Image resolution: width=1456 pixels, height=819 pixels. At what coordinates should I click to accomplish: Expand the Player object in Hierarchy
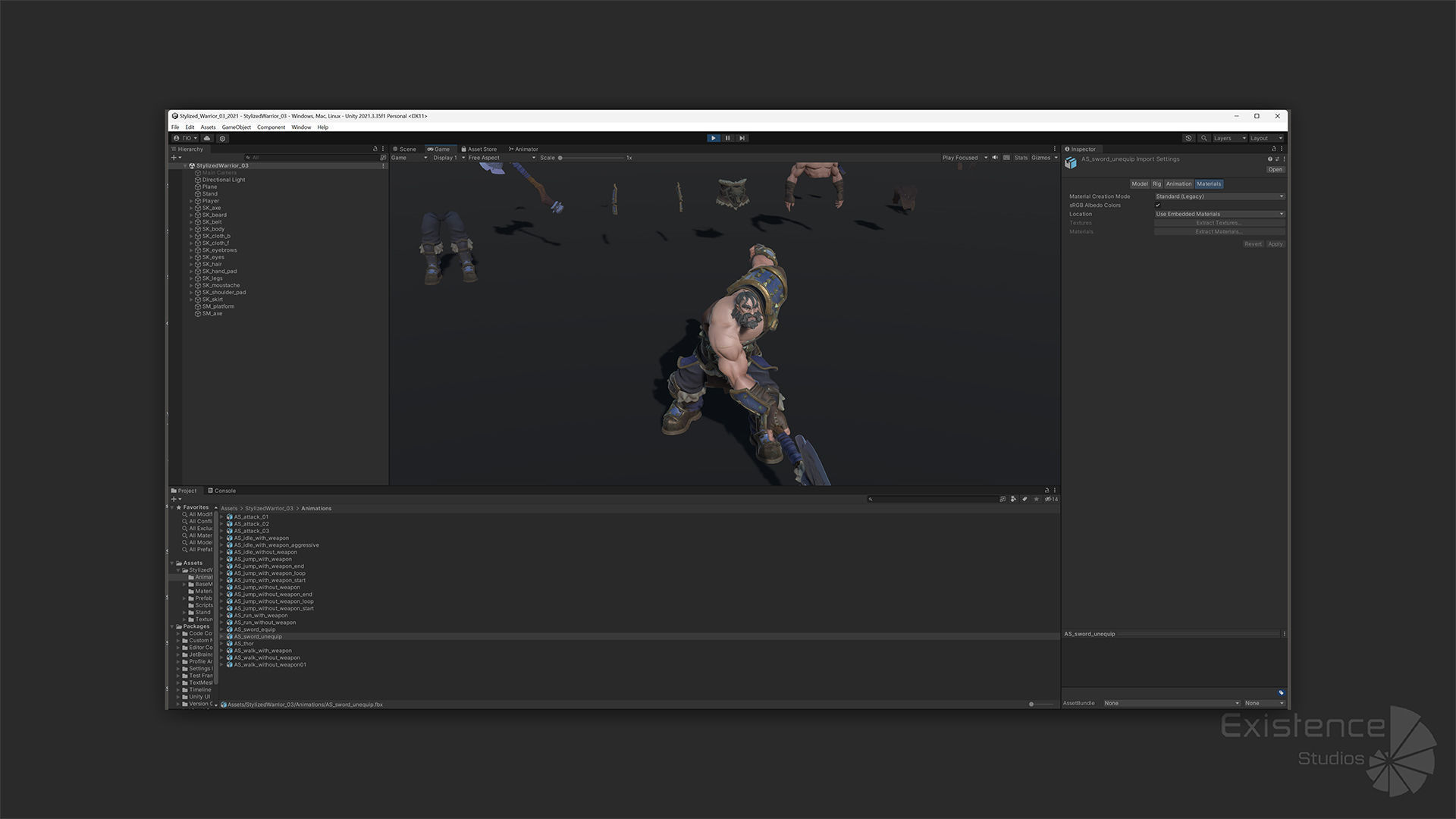click(x=191, y=201)
